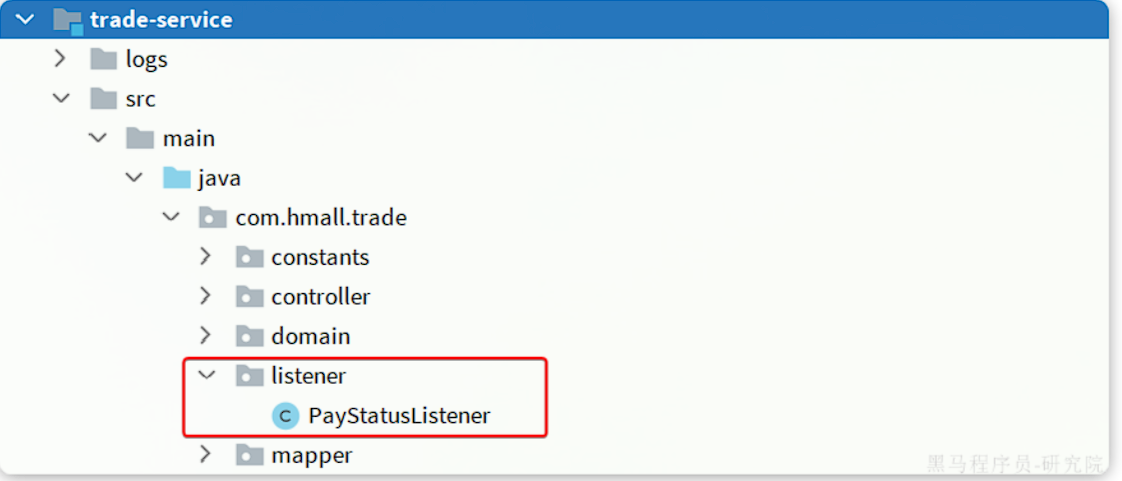Collapse the listener package
The image size is (1122, 481).
coord(206,376)
